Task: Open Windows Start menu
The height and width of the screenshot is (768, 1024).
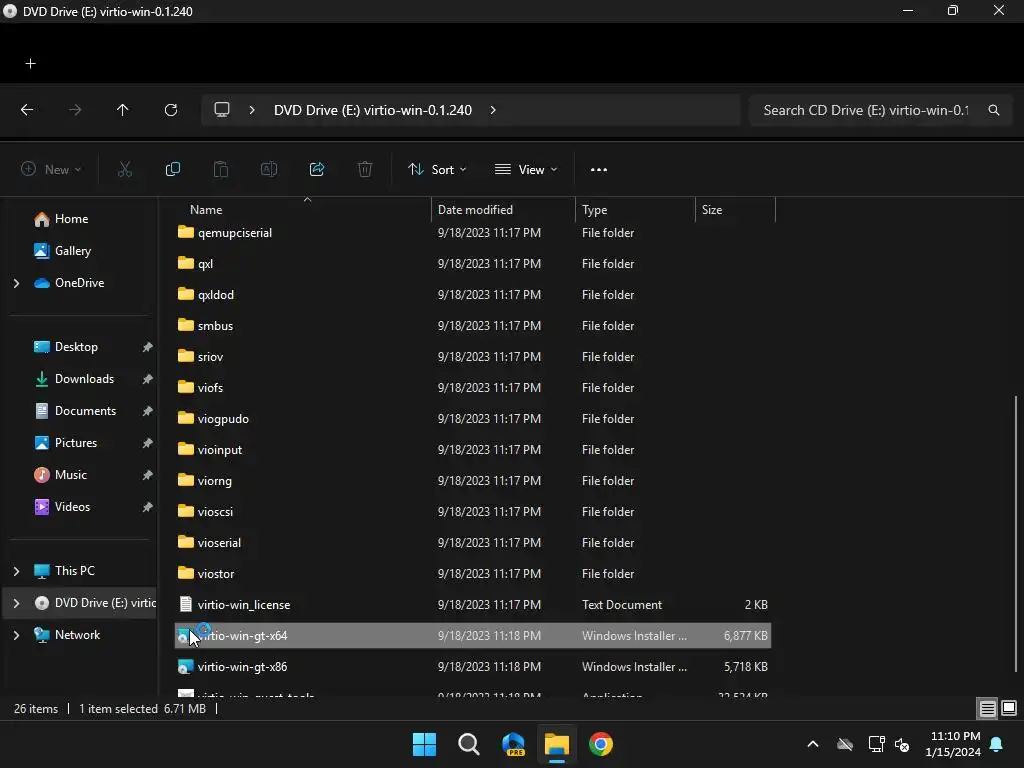Action: [x=424, y=744]
